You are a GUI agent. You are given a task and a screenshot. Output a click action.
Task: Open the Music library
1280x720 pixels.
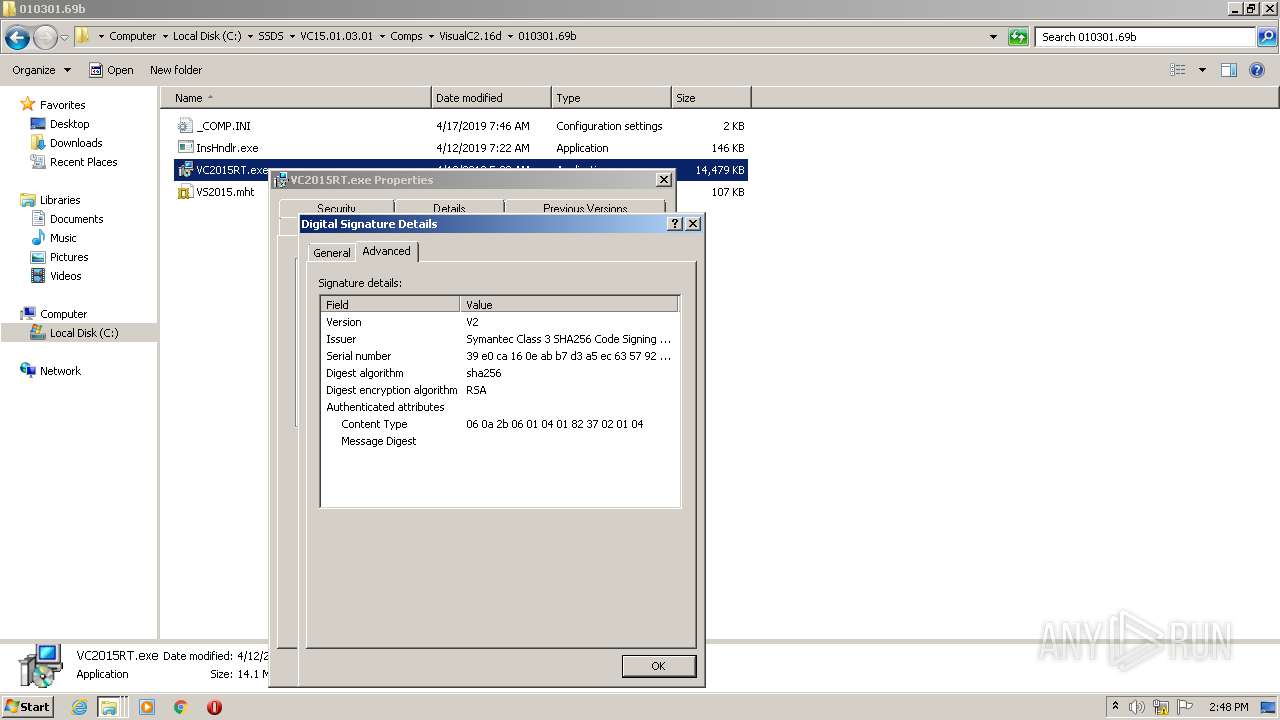point(63,238)
